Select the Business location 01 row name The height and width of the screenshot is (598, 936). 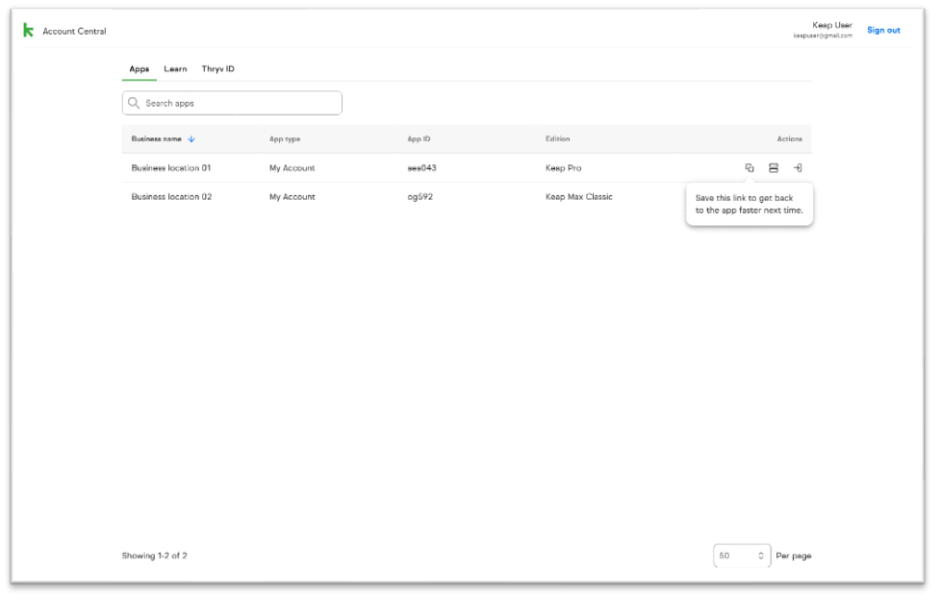pos(171,168)
